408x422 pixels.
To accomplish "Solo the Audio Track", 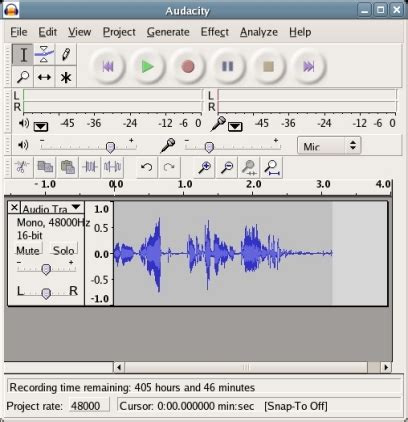I will [64, 250].
